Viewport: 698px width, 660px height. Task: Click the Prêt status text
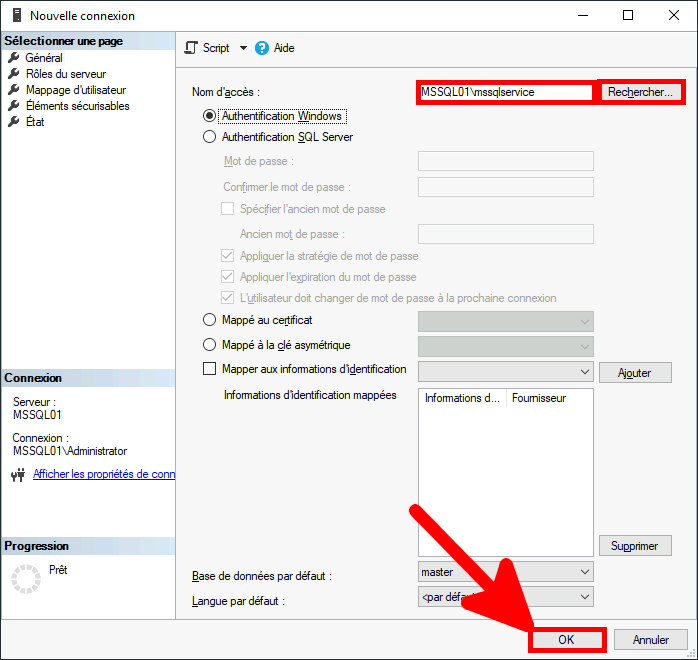58,570
